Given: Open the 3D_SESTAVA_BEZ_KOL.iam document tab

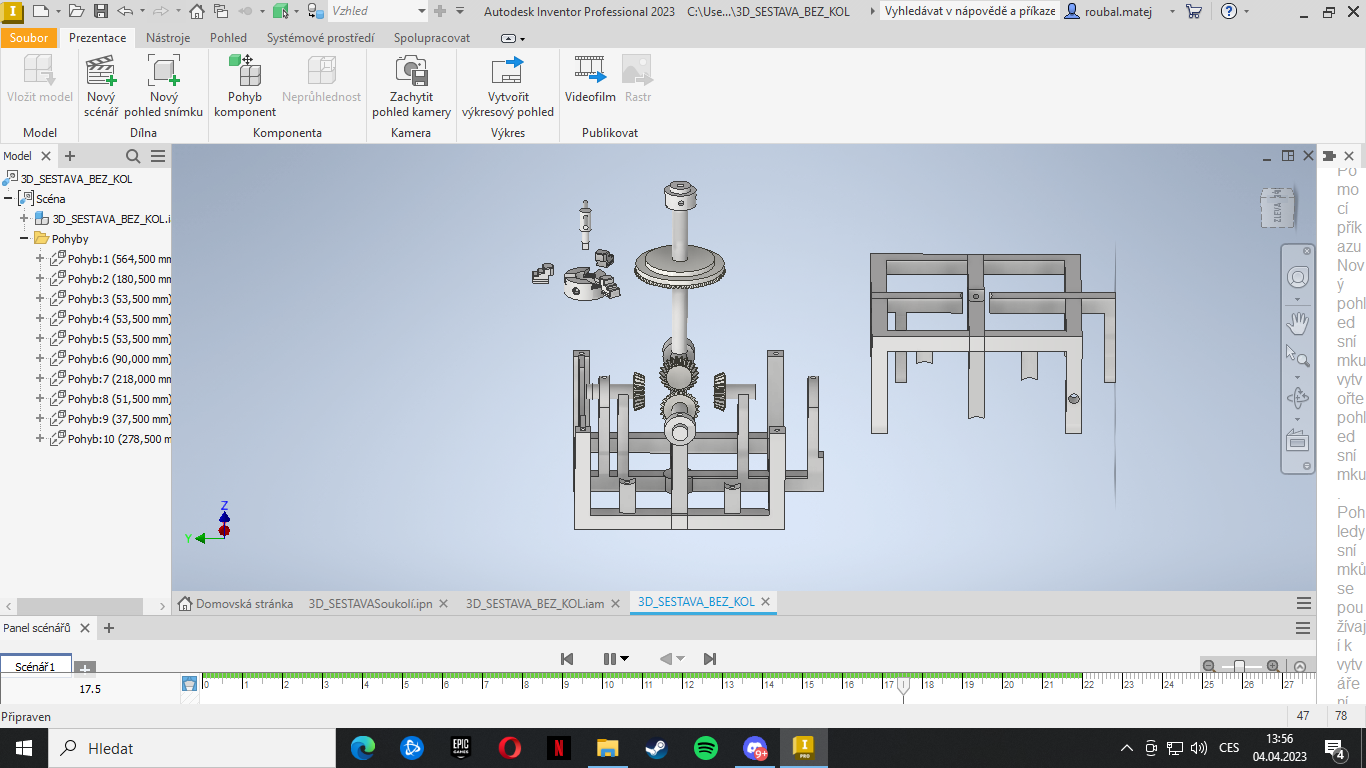Looking at the screenshot, I should pyautogui.click(x=535, y=604).
